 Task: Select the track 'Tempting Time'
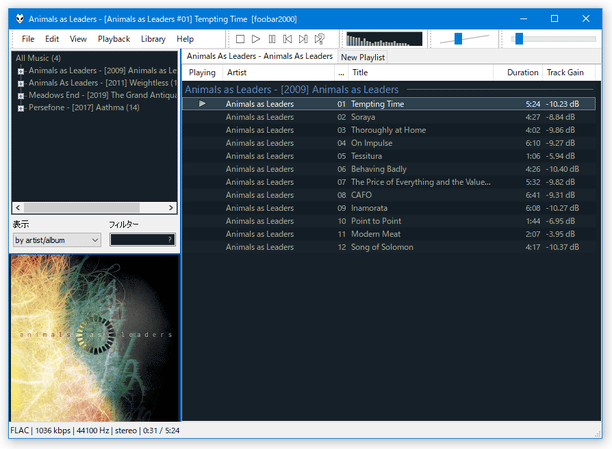click(x=389, y=104)
